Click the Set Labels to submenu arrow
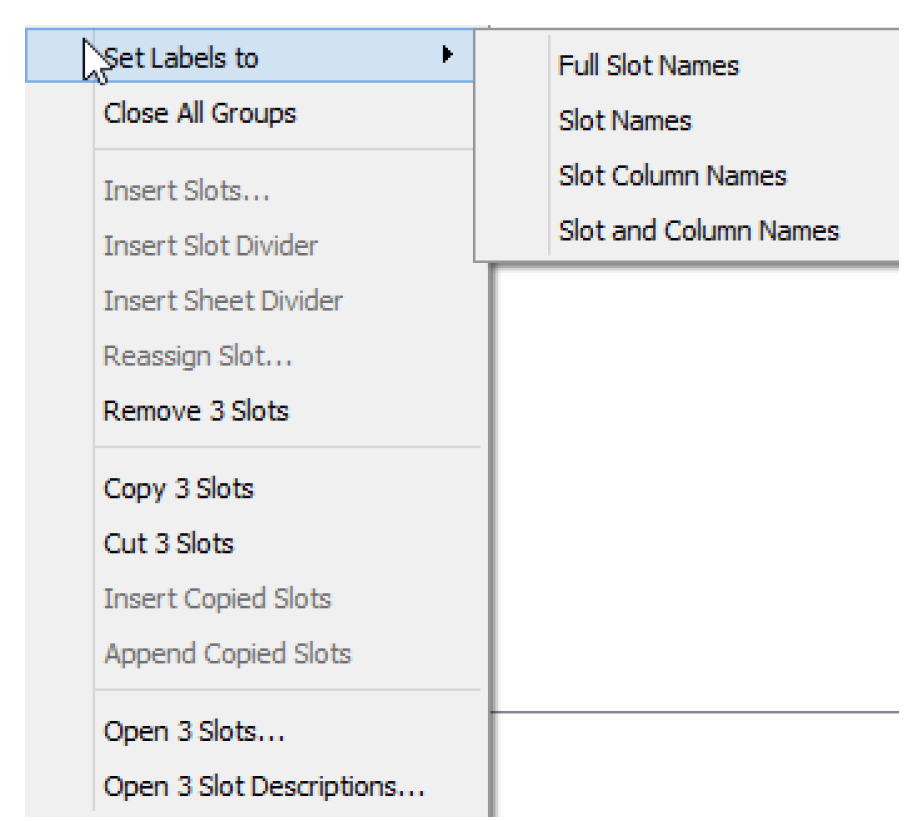The width and height of the screenshot is (905, 821). (x=447, y=54)
